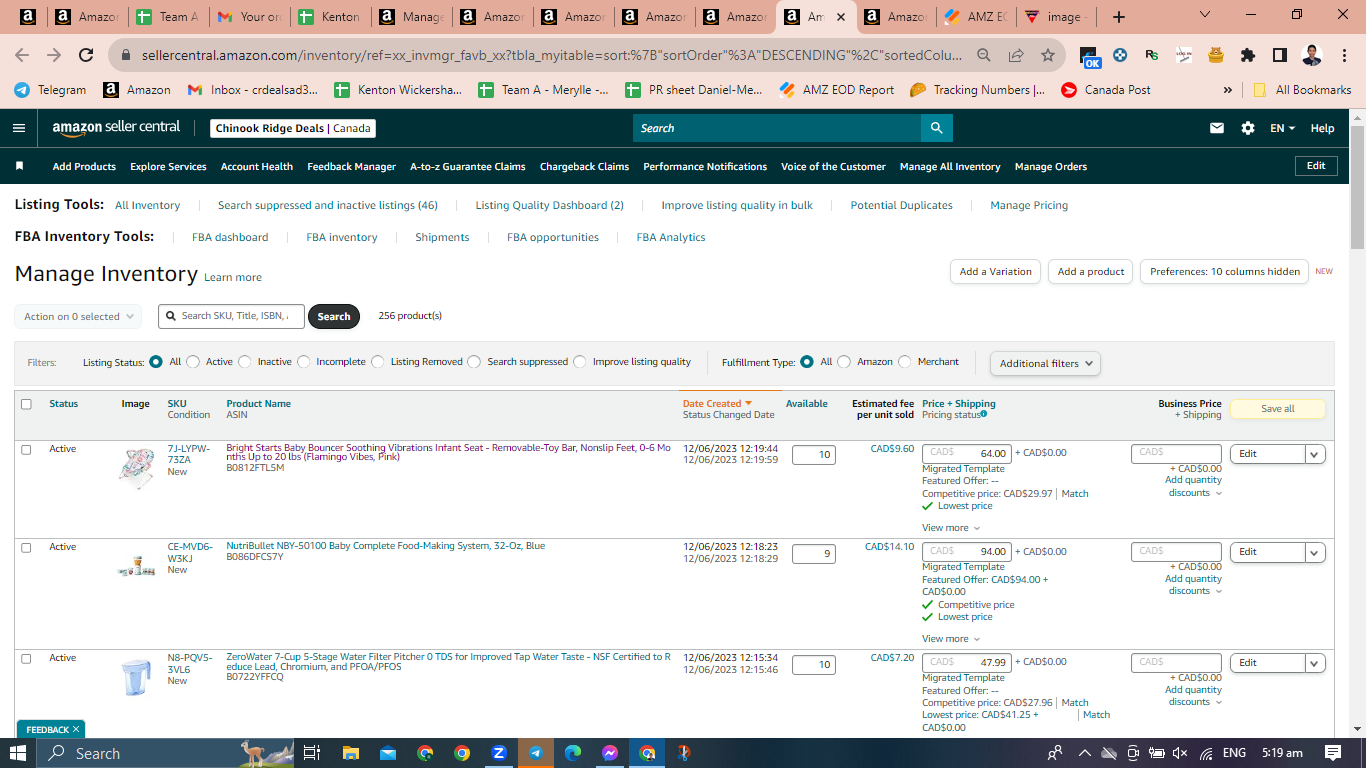This screenshot has width=1366, height=768.
Task: Click the Add a Variation button
Action: [995, 271]
